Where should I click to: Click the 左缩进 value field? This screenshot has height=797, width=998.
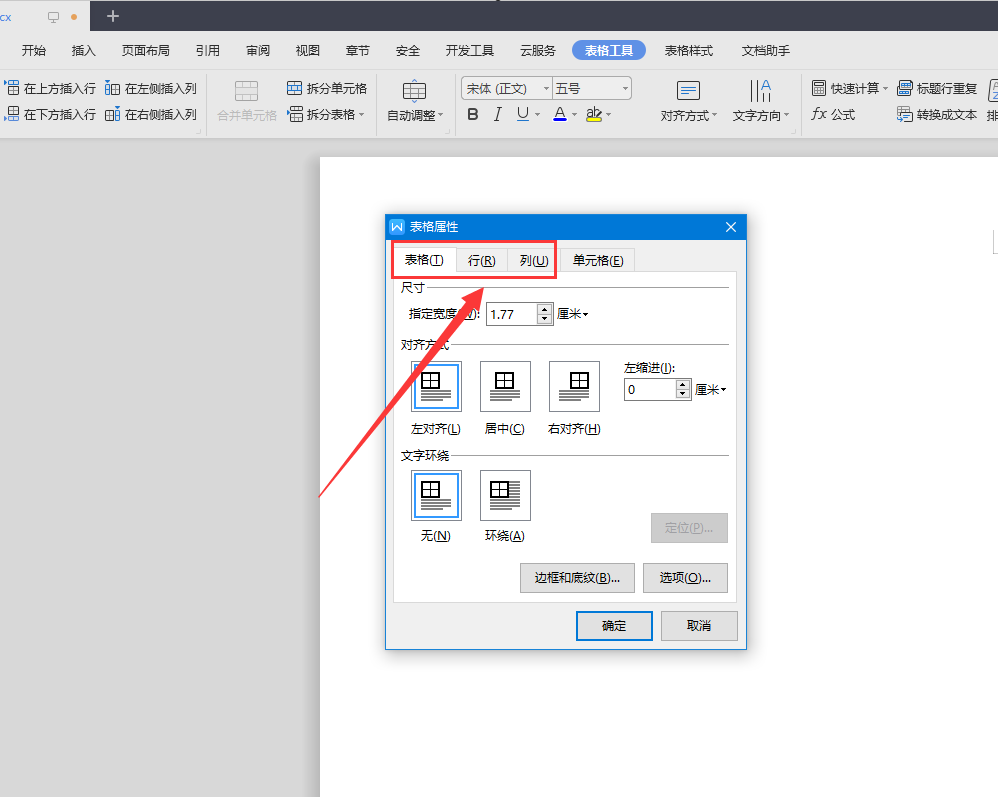(x=650, y=390)
